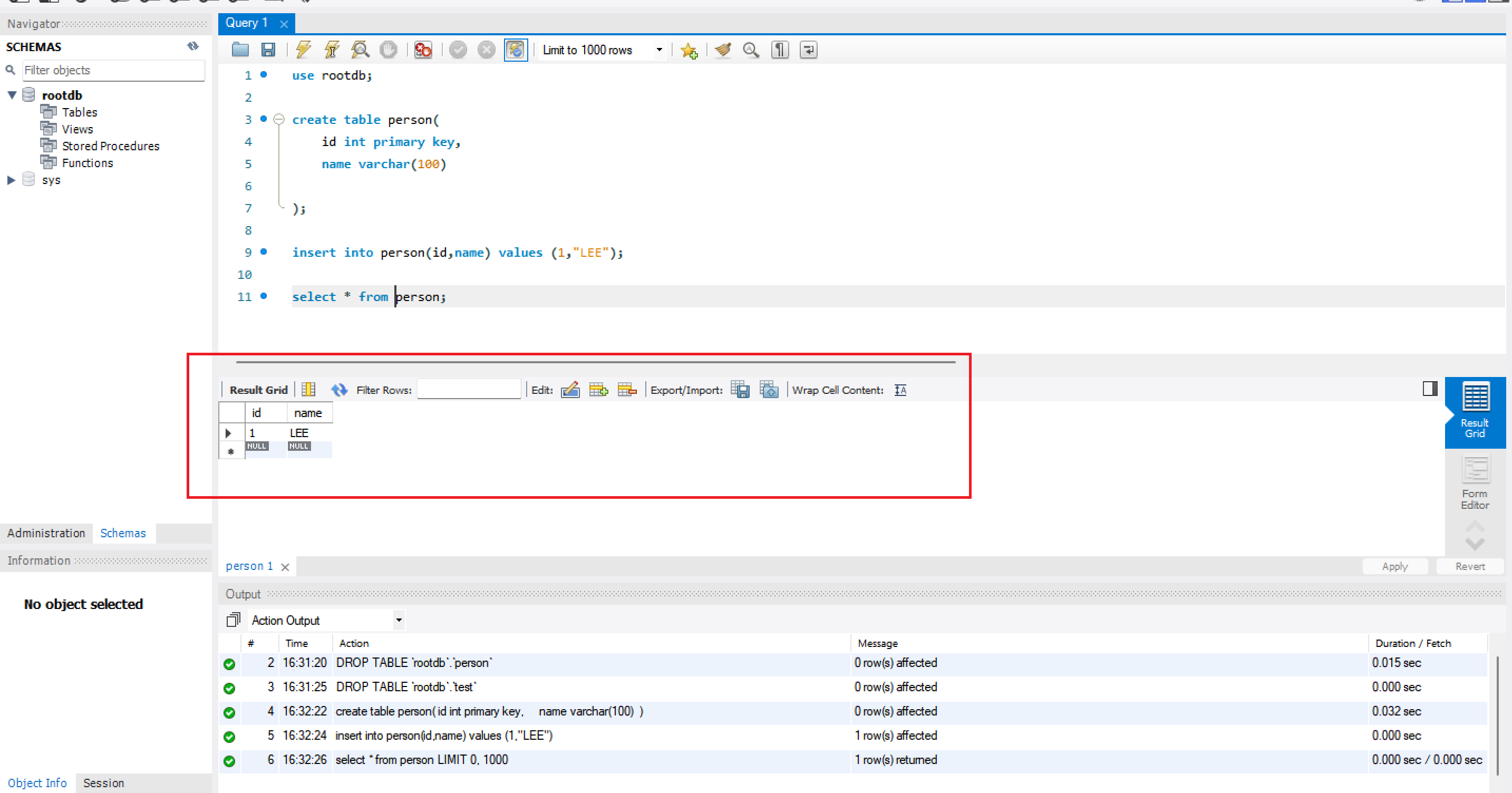Toggle word wrap button in toolbar
The width and height of the screenshot is (1512, 793).
click(808, 50)
